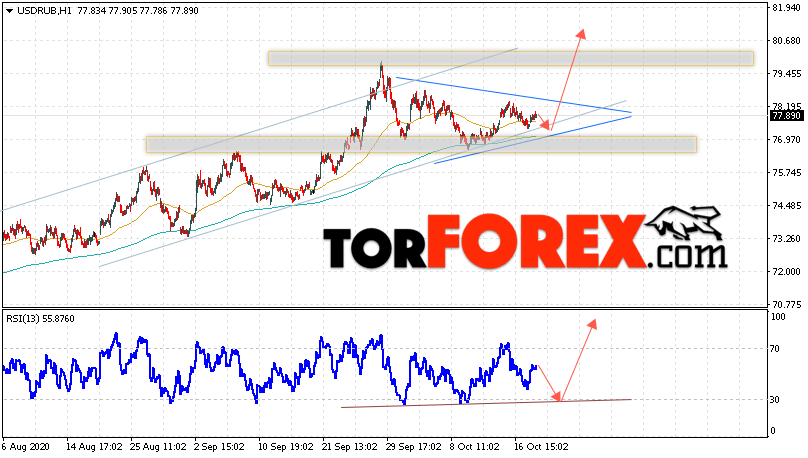The width and height of the screenshot is (808, 458).
Task: Click the 21 Sep 13:02 time label
Action: 350,446
